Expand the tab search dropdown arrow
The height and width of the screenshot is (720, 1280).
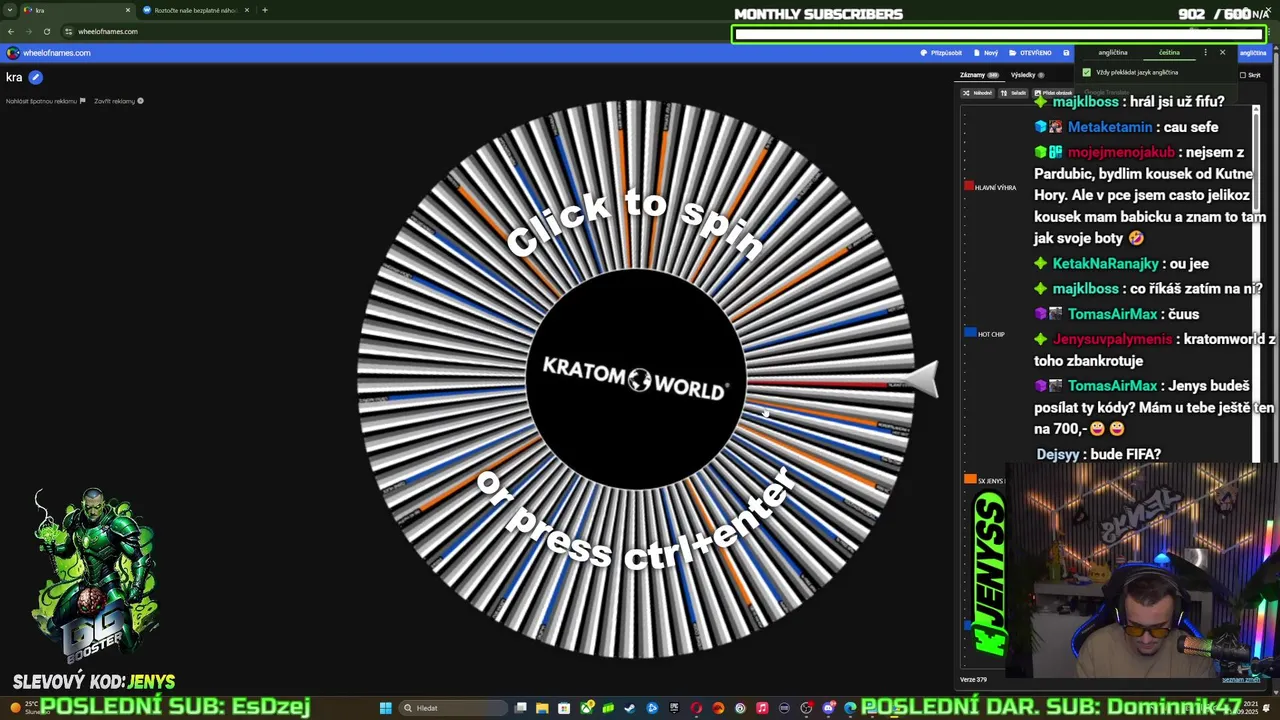10,10
